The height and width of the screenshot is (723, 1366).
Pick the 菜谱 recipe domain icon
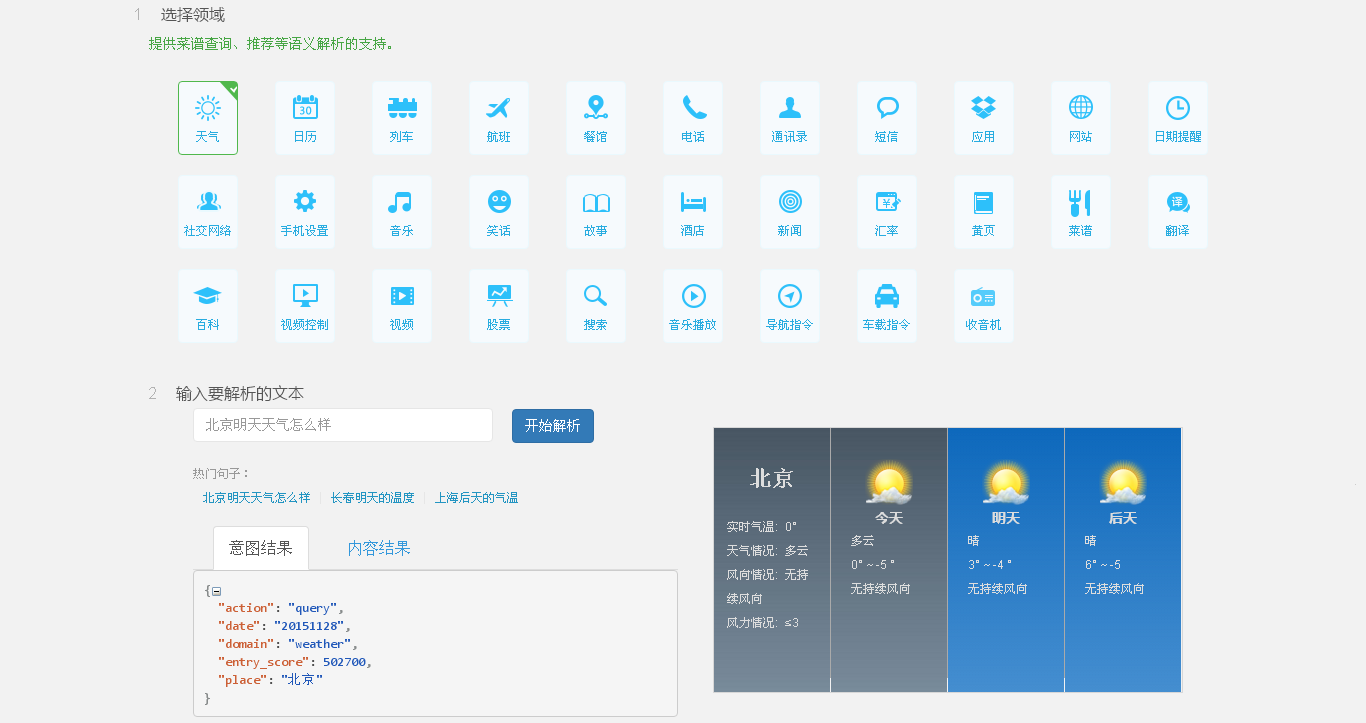coord(1081,212)
